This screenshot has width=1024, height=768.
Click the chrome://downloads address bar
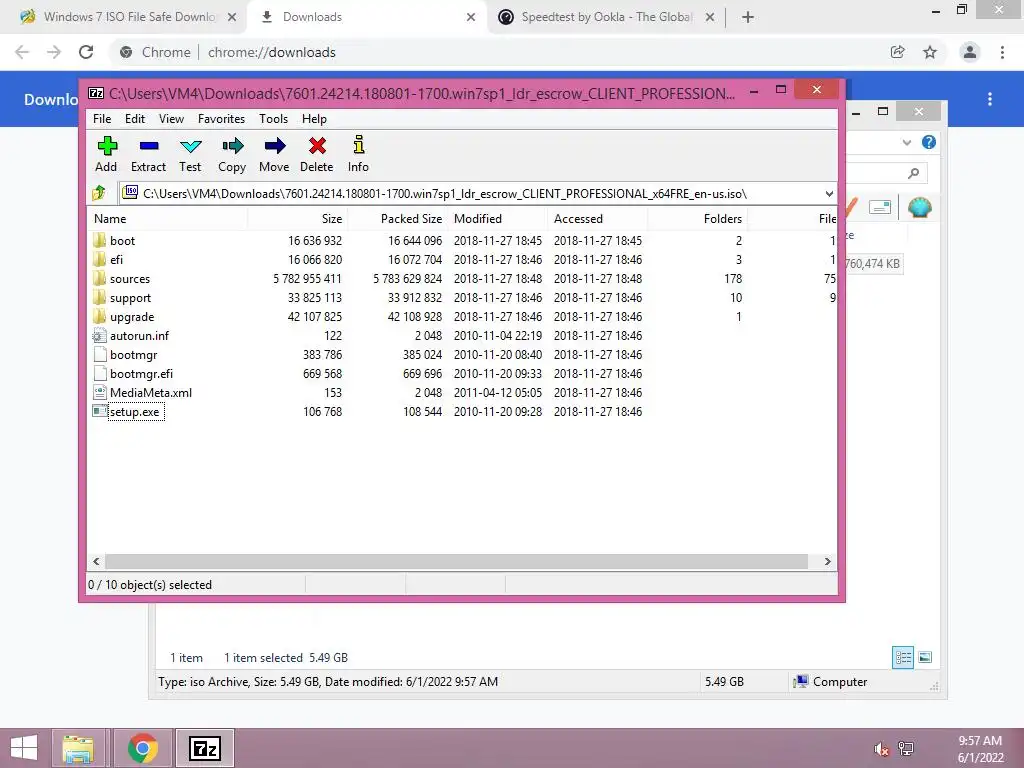pos(496,52)
